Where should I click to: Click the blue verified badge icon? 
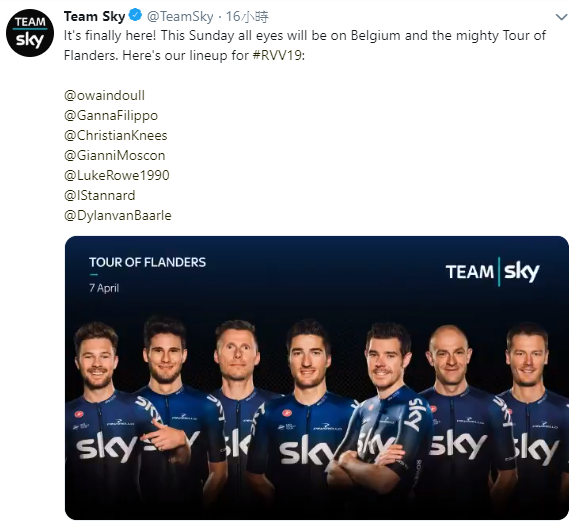pos(136,16)
